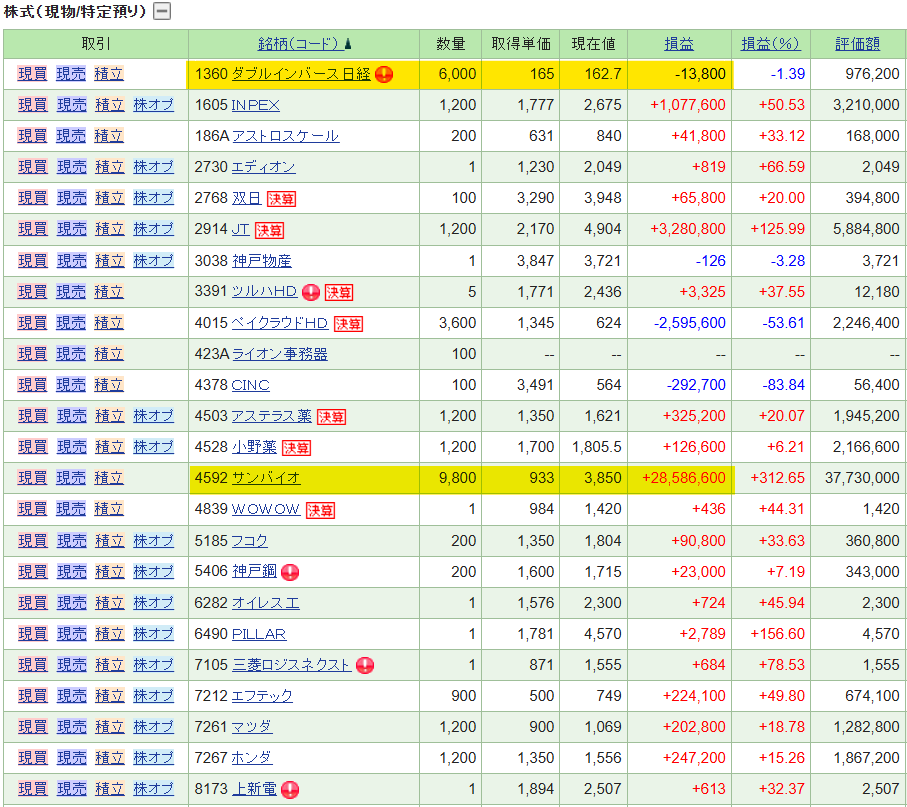The image size is (907, 807).
Task: Click the 決算 badge next to JT
Action: click(x=269, y=230)
